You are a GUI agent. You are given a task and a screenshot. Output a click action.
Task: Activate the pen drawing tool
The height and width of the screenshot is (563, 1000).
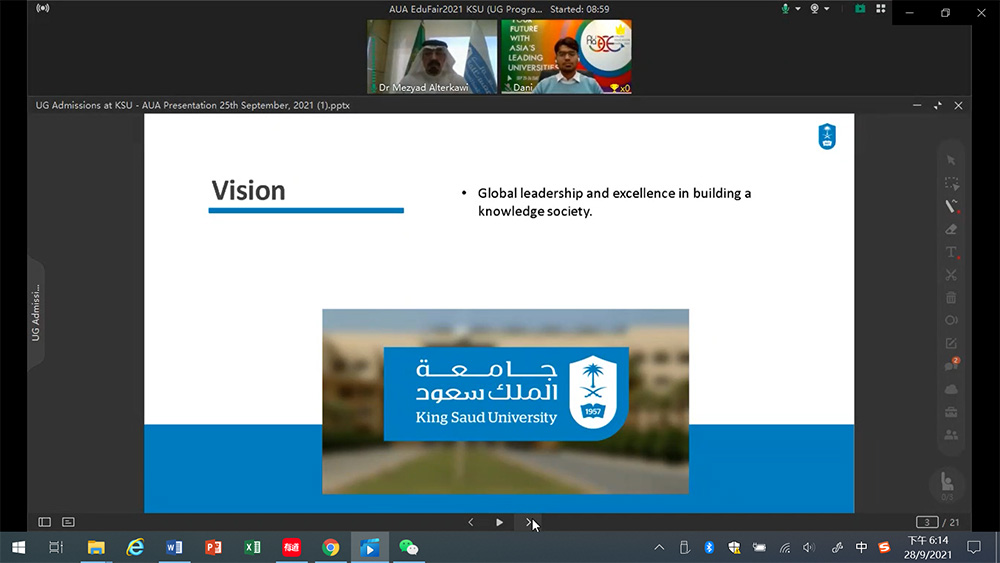pyautogui.click(x=951, y=206)
